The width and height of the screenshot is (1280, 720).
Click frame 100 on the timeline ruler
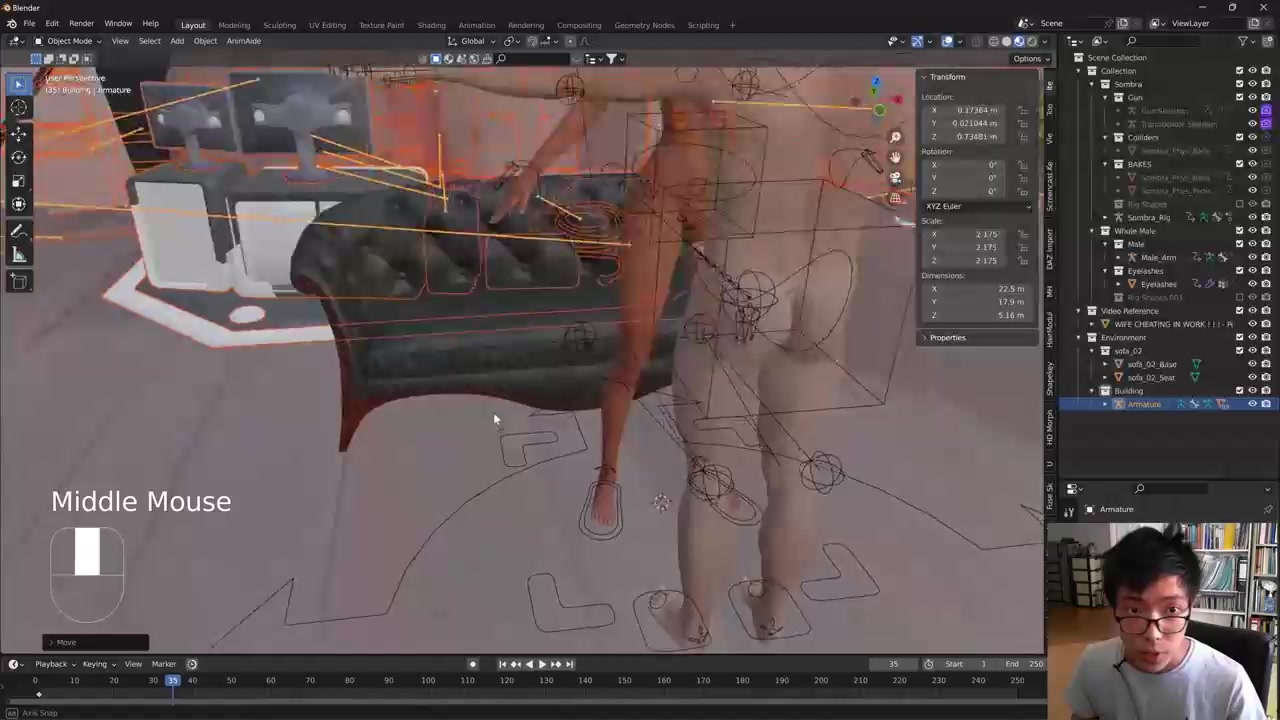[428, 681]
